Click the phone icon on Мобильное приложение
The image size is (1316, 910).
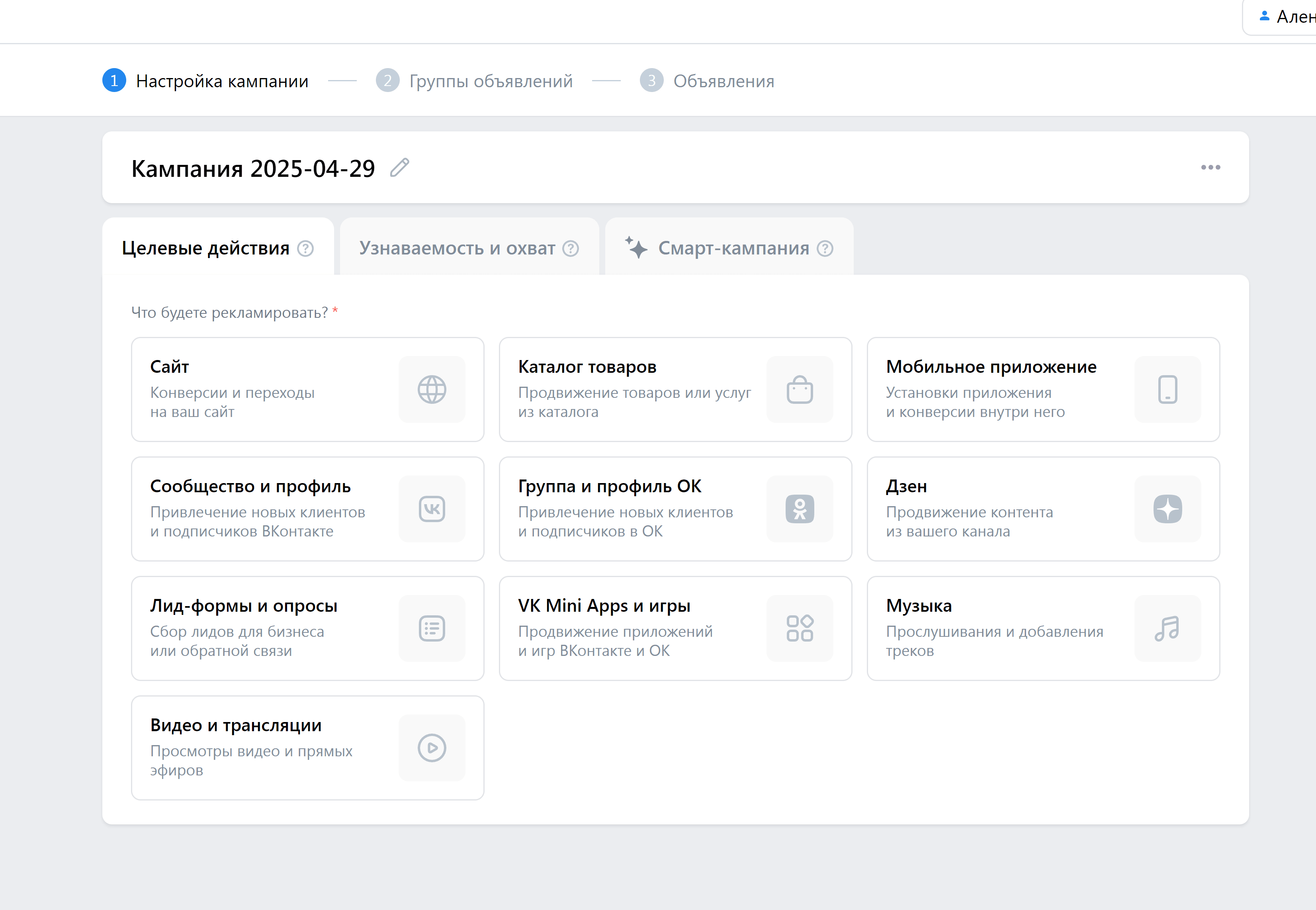1168,390
